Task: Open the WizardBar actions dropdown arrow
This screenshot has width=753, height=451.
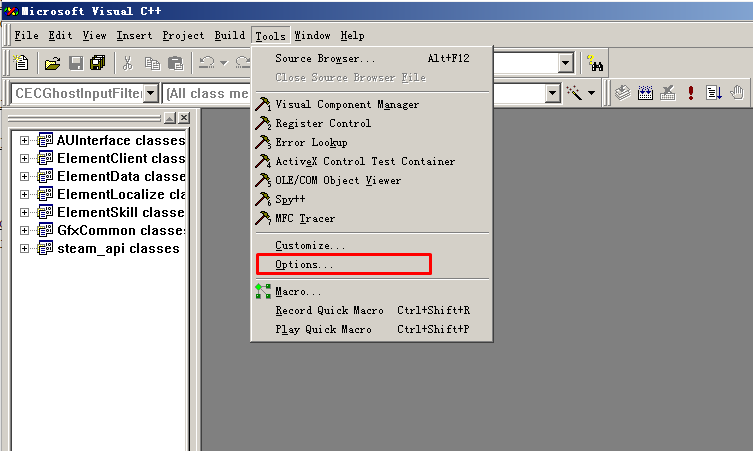Action: click(592, 93)
